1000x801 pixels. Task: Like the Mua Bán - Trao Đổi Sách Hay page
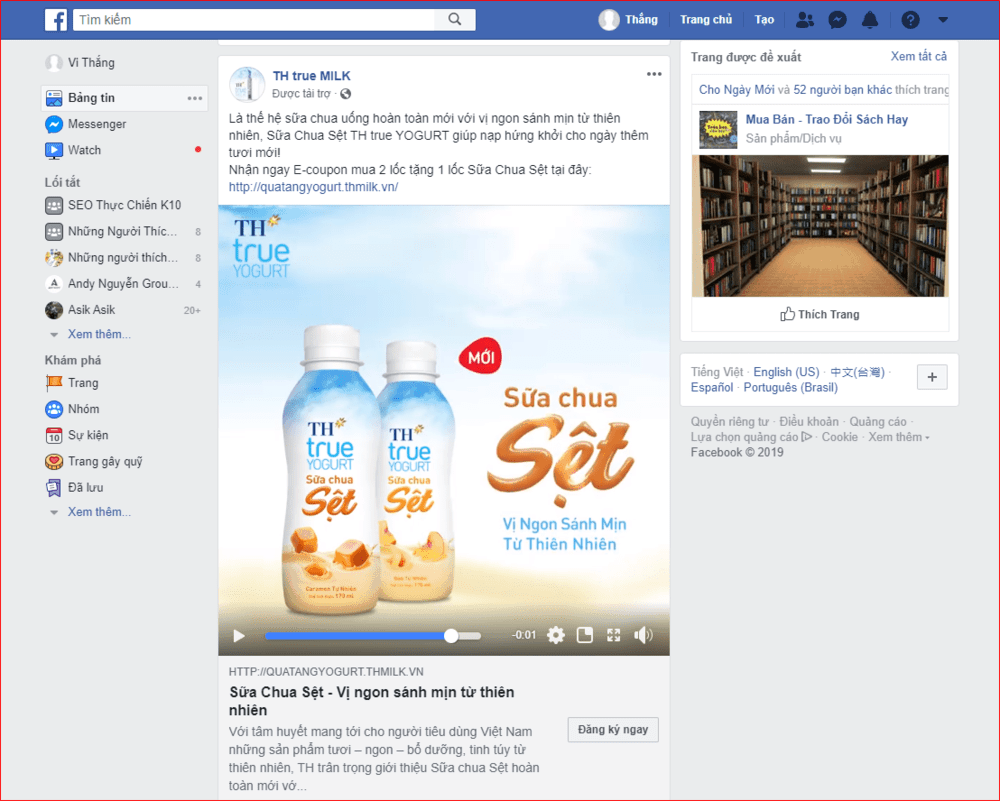(x=819, y=314)
